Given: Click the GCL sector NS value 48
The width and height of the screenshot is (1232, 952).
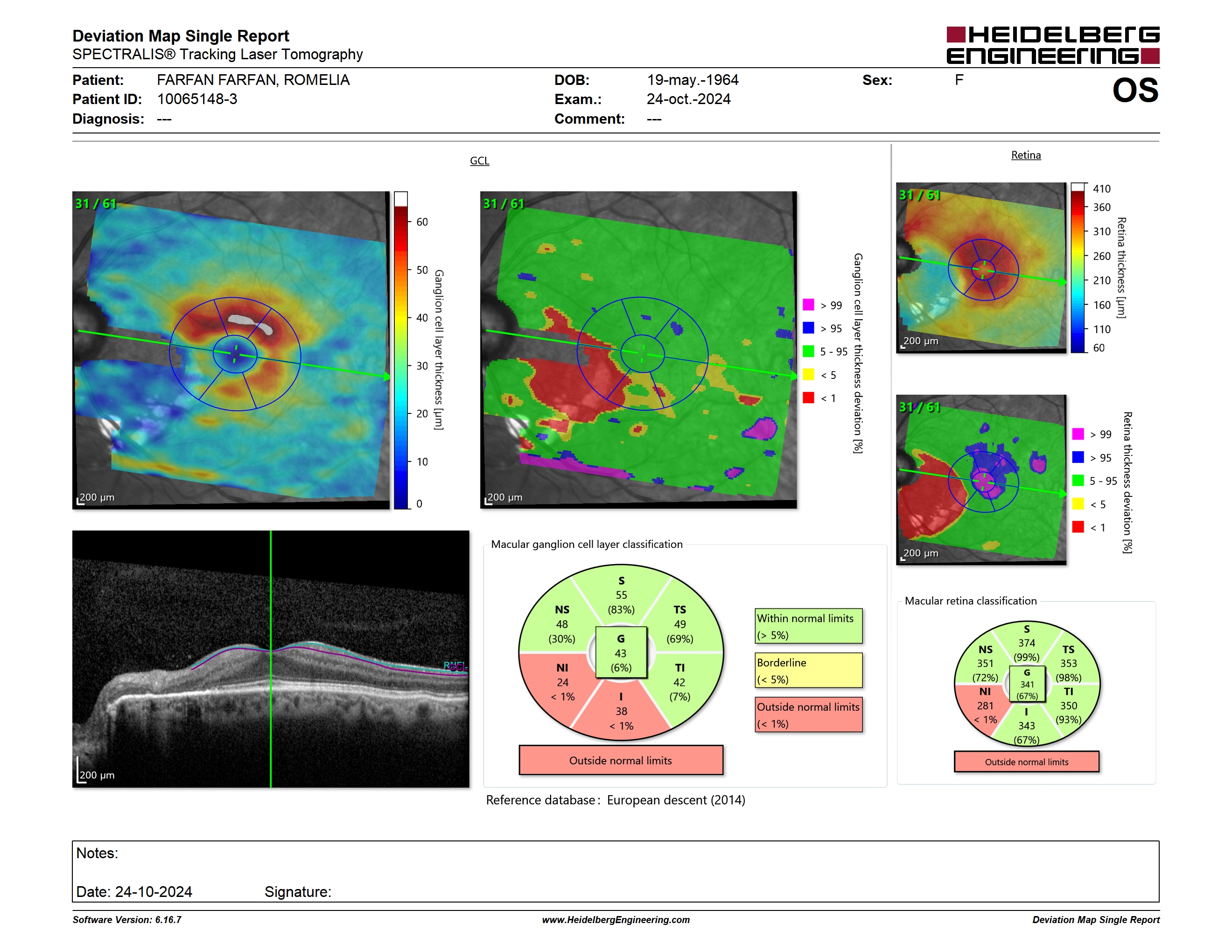Looking at the screenshot, I should [x=562, y=624].
